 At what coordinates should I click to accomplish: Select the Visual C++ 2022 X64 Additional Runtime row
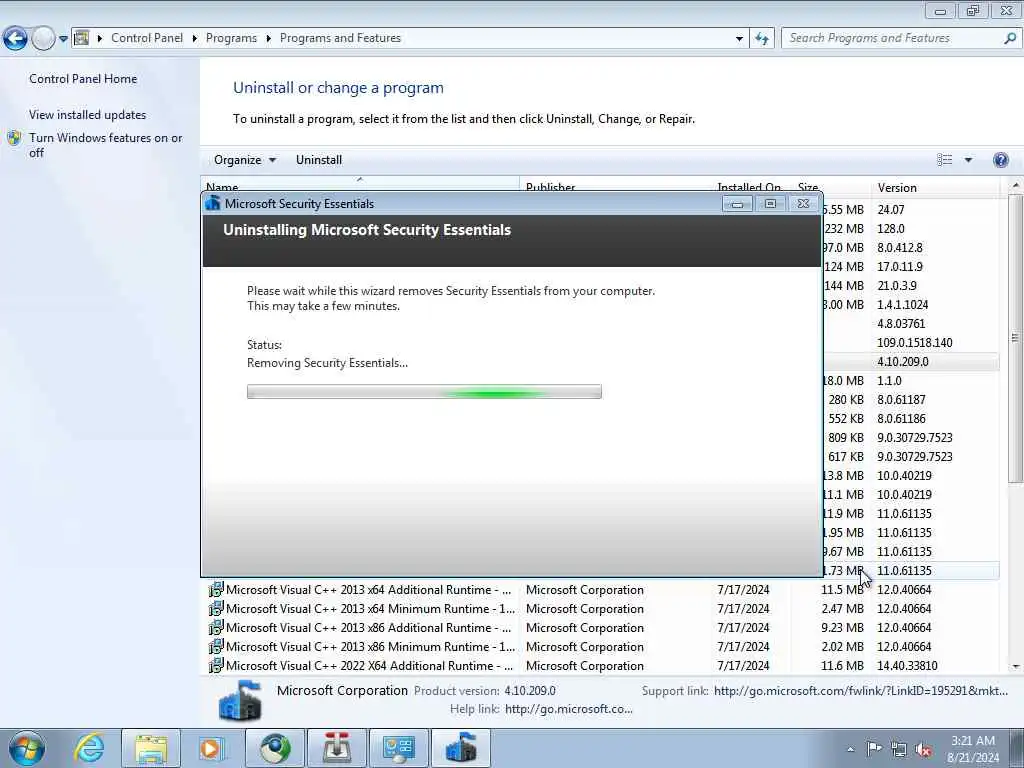[603, 665]
